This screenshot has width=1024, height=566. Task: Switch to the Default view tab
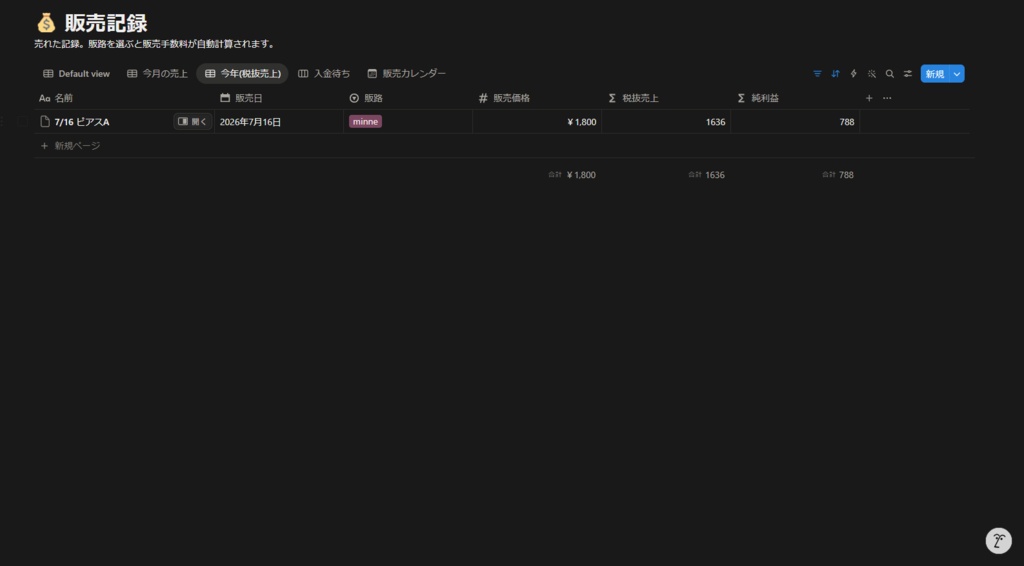point(76,74)
